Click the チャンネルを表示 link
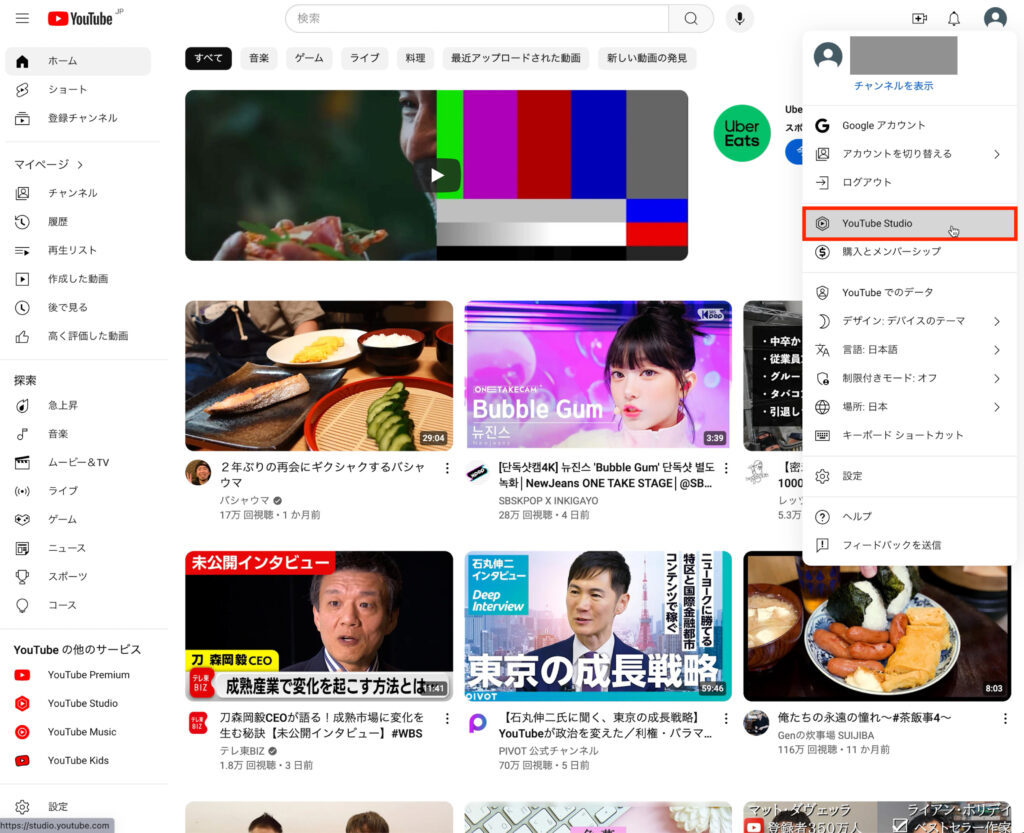This screenshot has width=1024, height=833. click(893, 86)
